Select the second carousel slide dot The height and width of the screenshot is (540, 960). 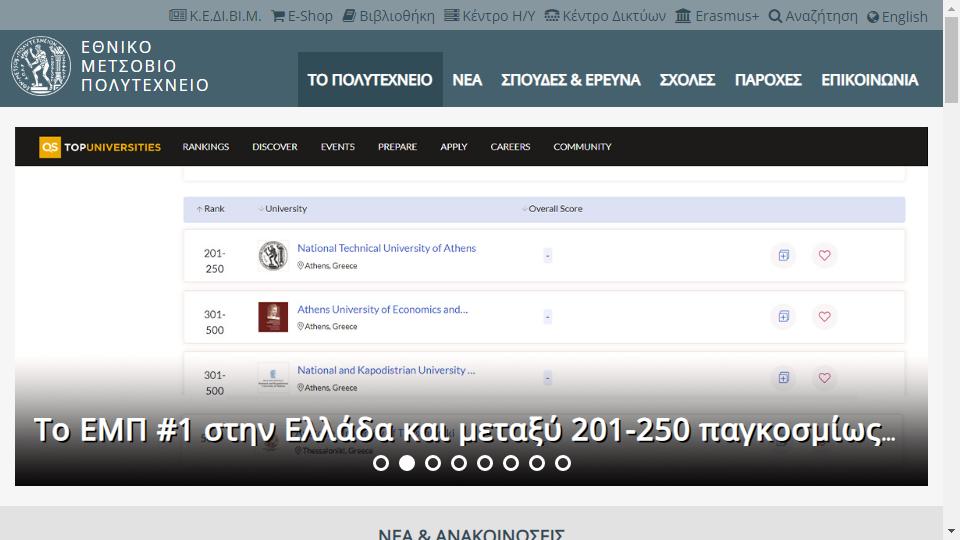click(x=407, y=463)
